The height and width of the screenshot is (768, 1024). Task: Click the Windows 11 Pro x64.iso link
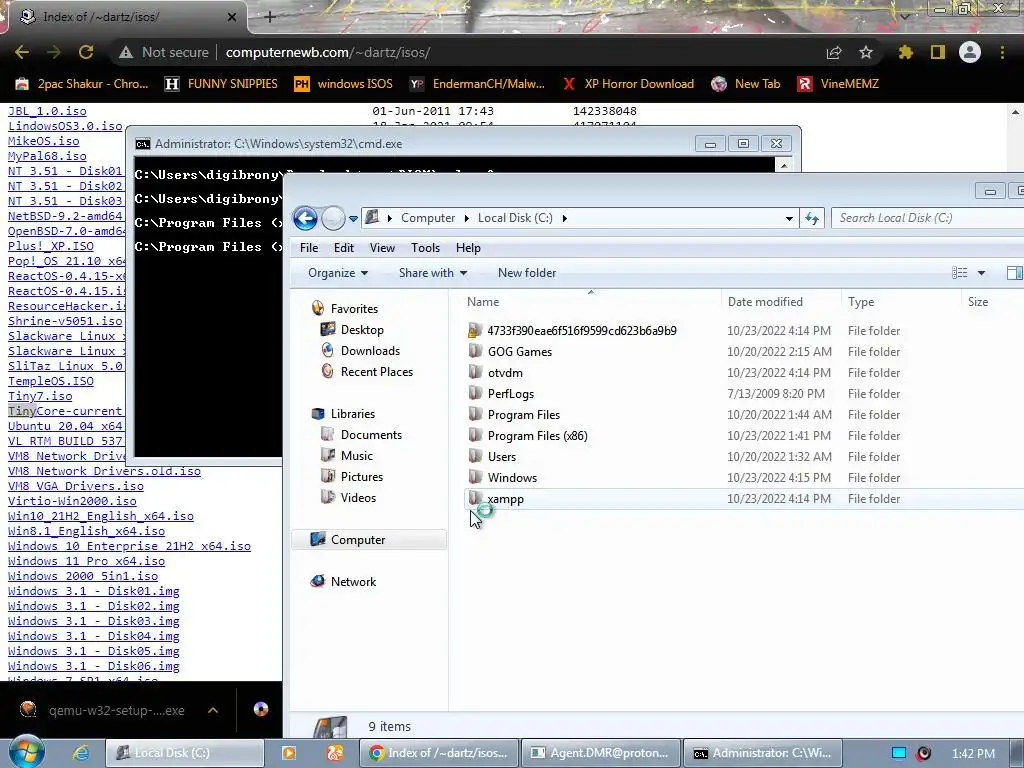[x=86, y=561]
